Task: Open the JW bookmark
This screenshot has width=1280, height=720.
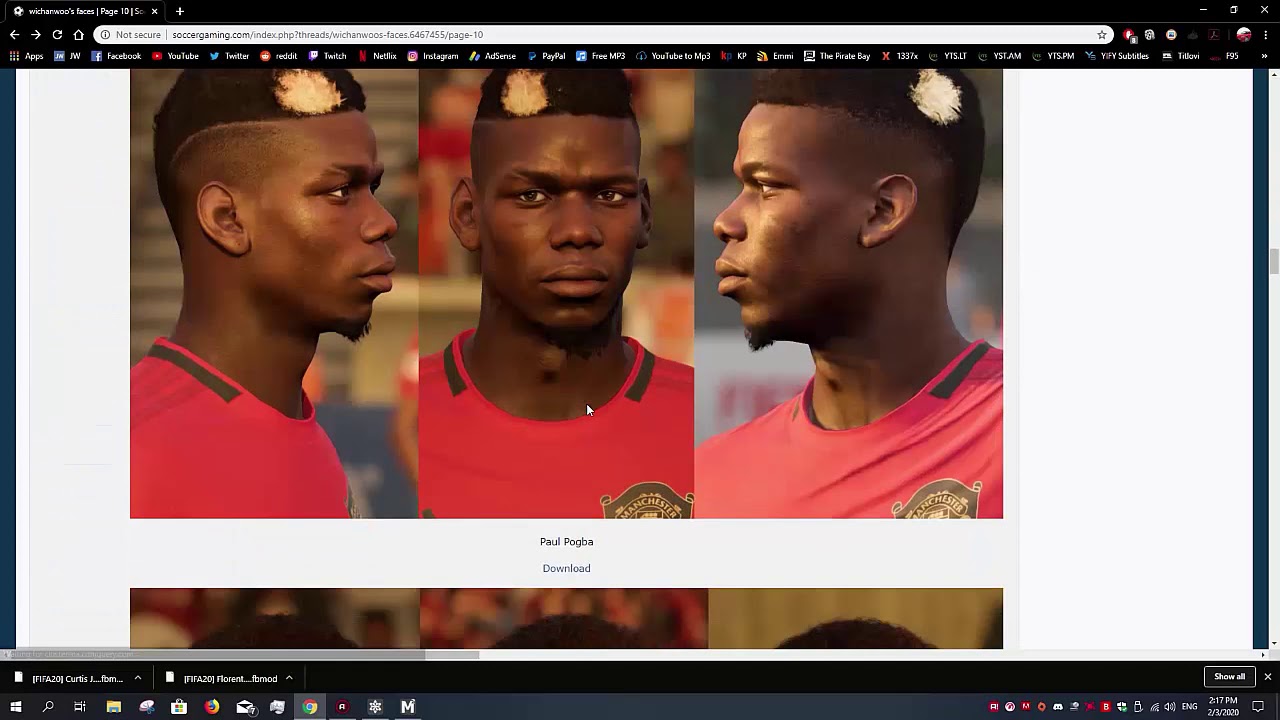Action: [x=68, y=56]
